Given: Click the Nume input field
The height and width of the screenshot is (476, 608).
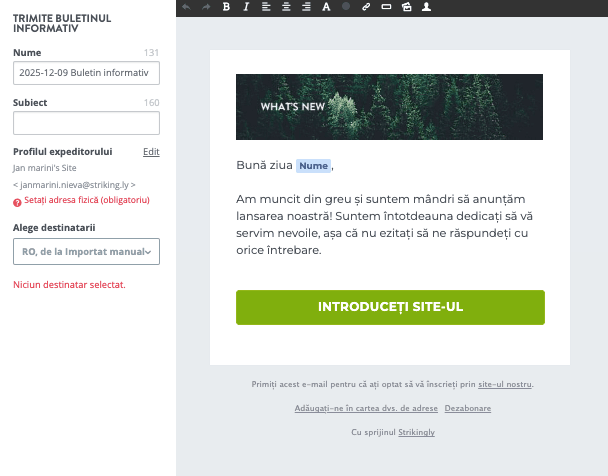Looking at the screenshot, I should [86, 73].
